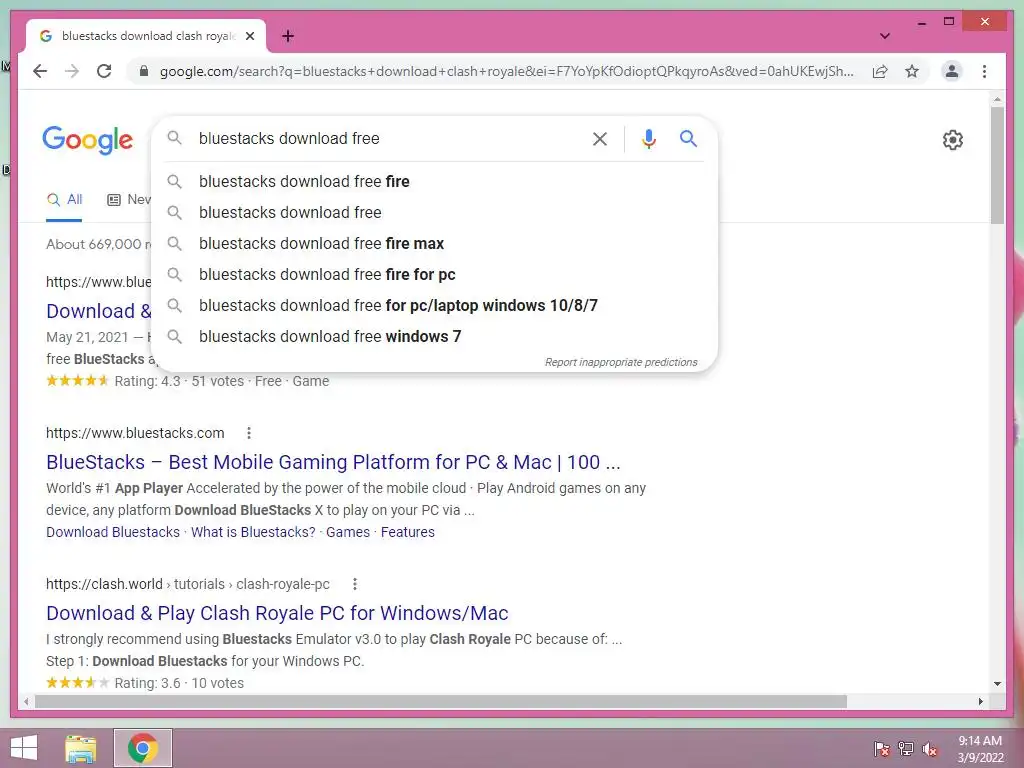Click the muted volume tray icon
Image resolution: width=1024 pixels, height=768 pixels.
coord(930,749)
